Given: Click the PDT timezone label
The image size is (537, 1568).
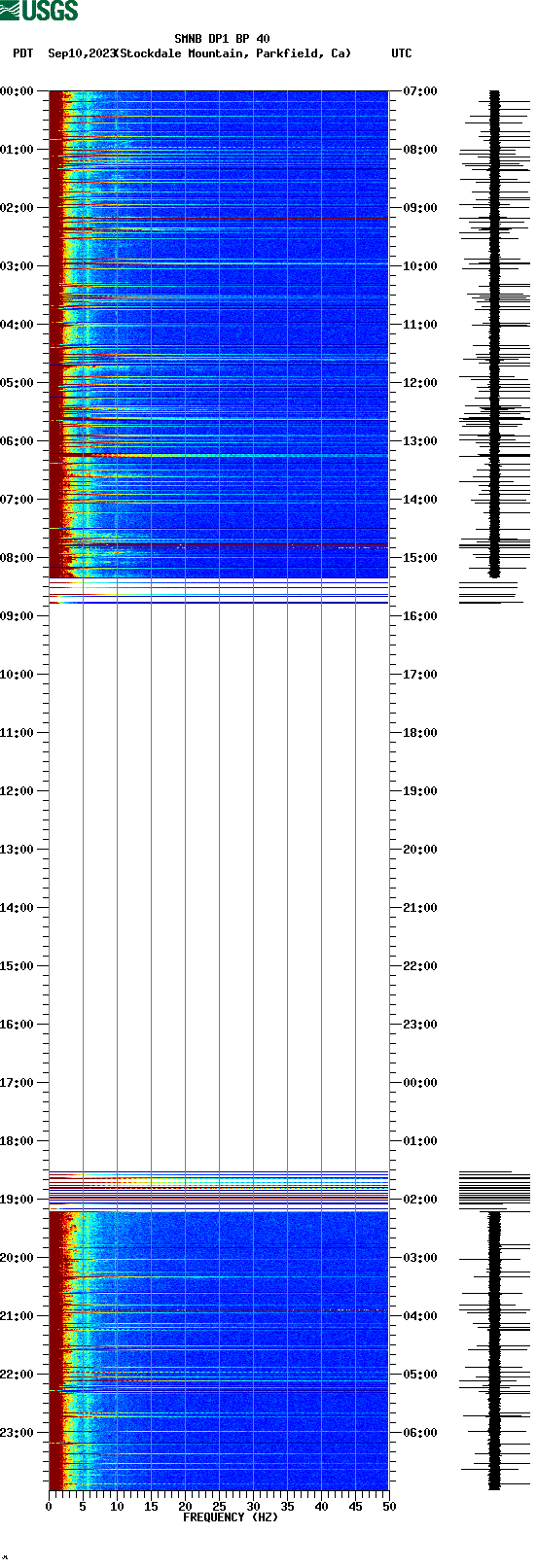Looking at the screenshot, I should pos(22,53).
